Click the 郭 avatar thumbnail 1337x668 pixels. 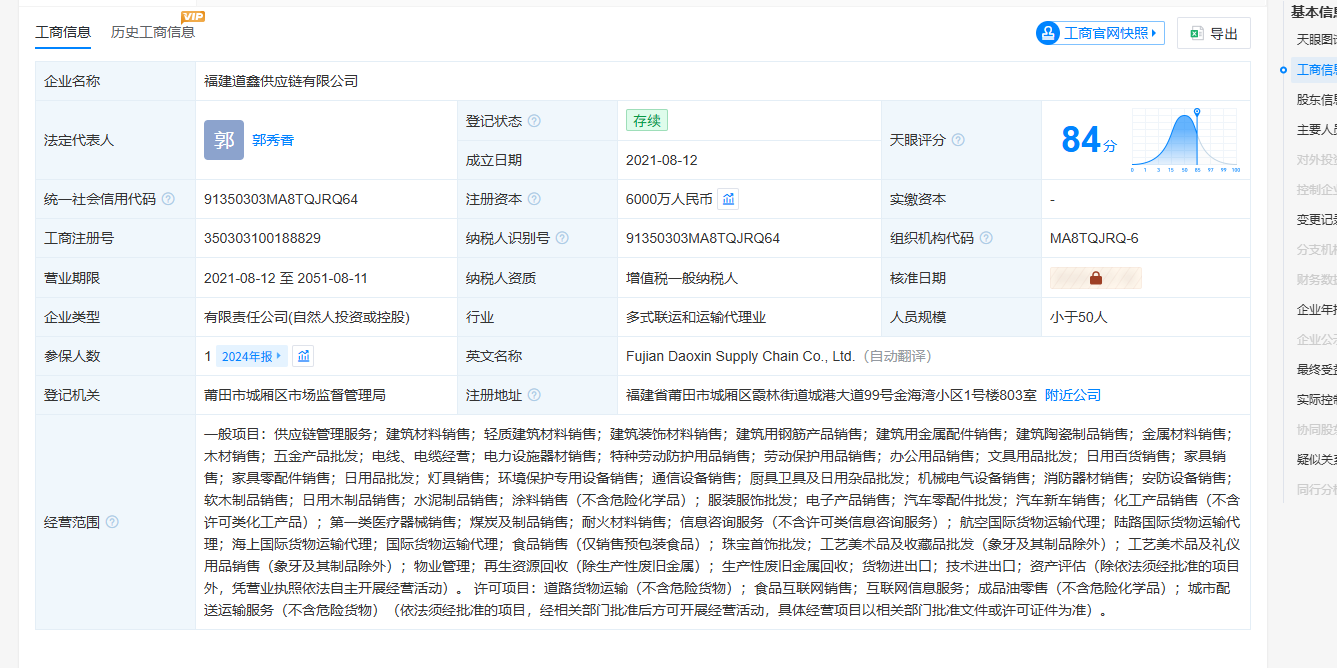coord(224,140)
